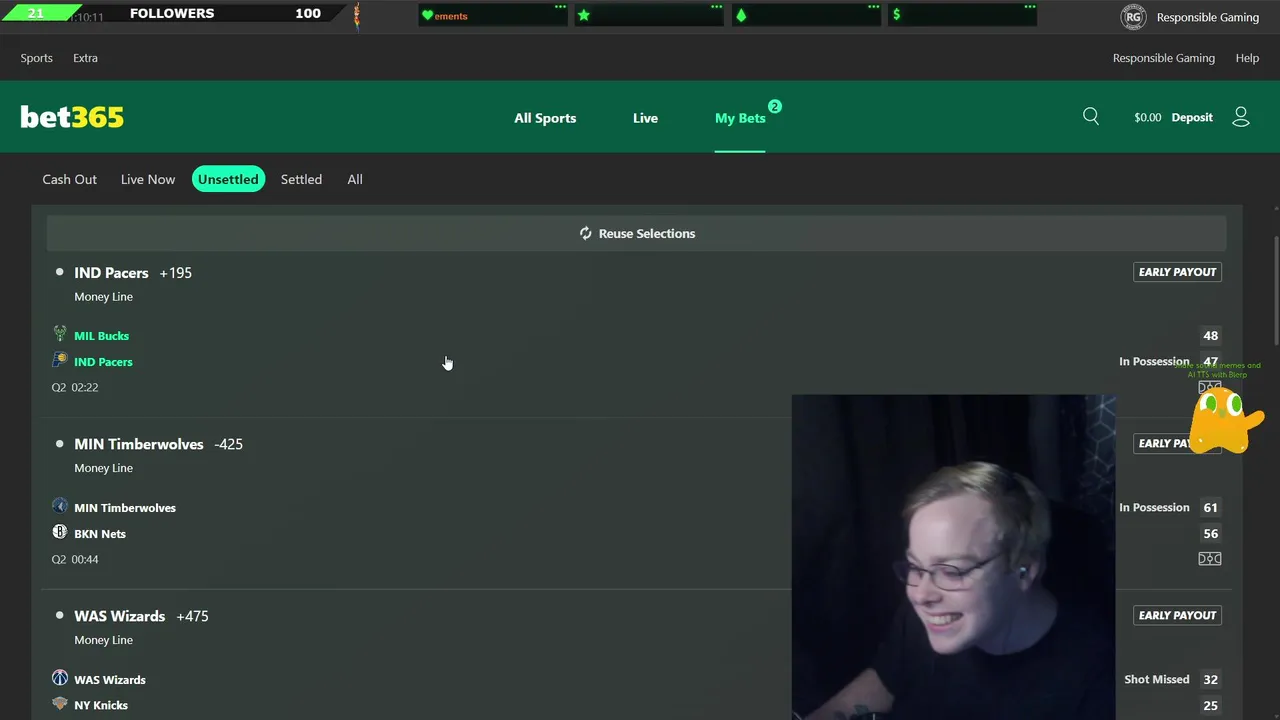This screenshot has width=1280, height=720.
Task: Click the page vertical scrollbar
Action: pos(1275,290)
